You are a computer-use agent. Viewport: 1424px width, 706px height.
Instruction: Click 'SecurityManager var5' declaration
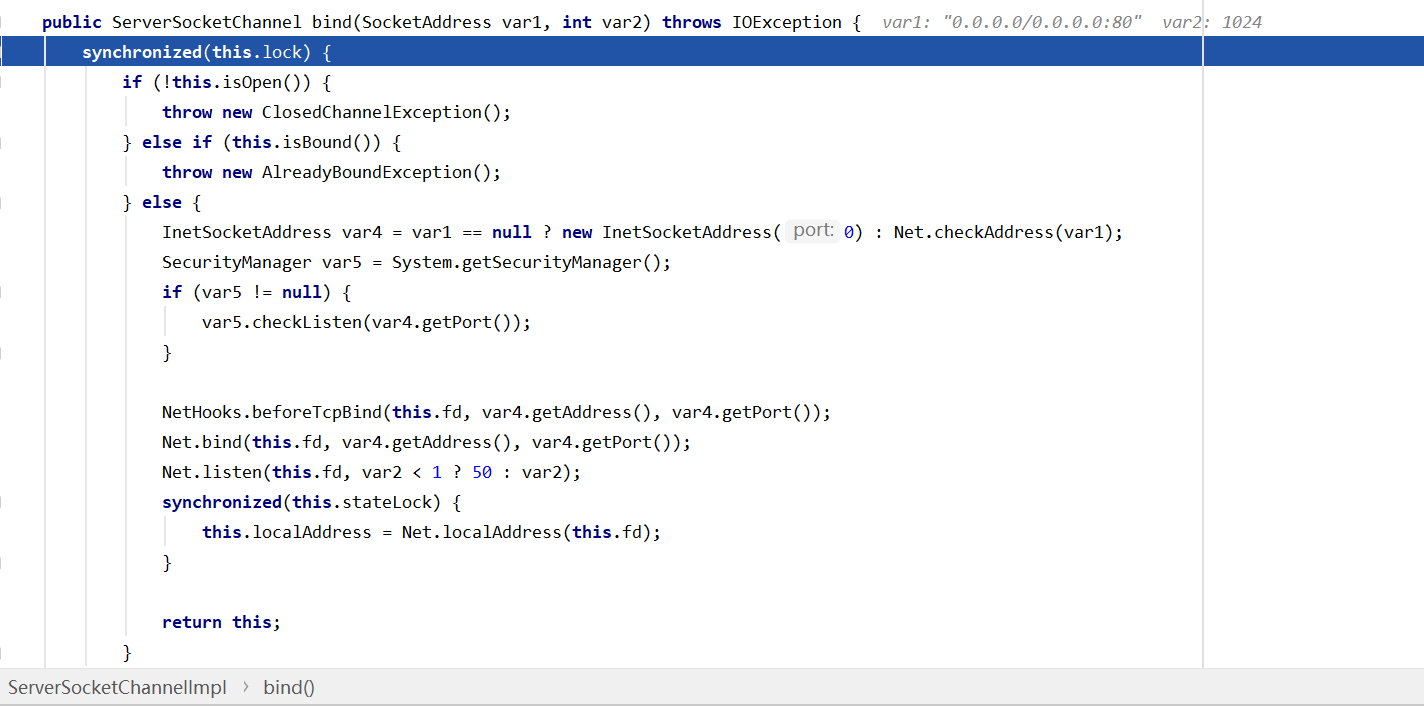click(262, 262)
